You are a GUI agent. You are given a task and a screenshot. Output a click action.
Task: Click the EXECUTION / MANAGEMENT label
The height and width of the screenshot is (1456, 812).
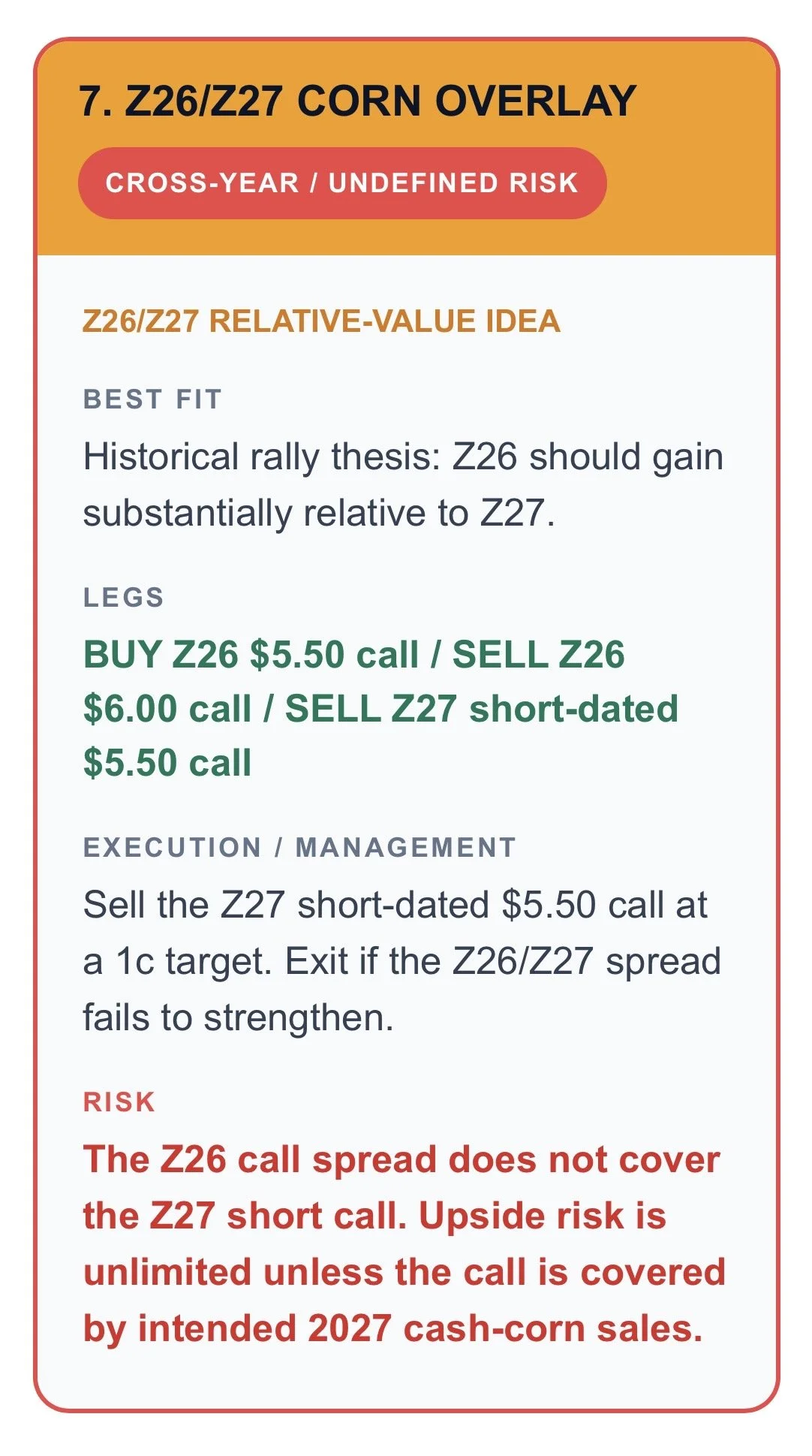(x=299, y=847)
